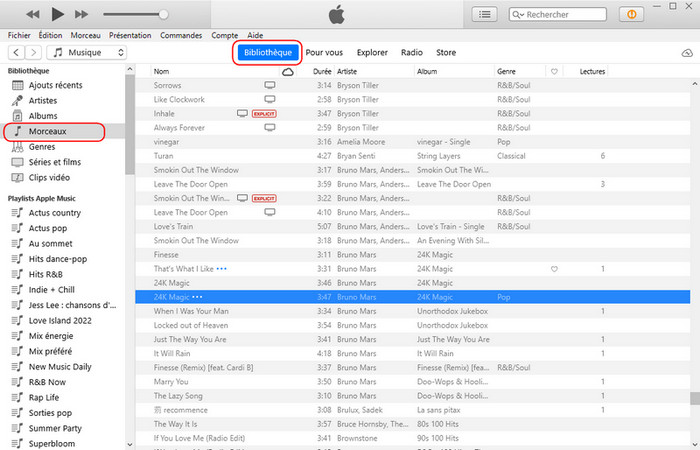Navigate back with the left arrow button
700x450 pixels.
[x=16, y=52]
